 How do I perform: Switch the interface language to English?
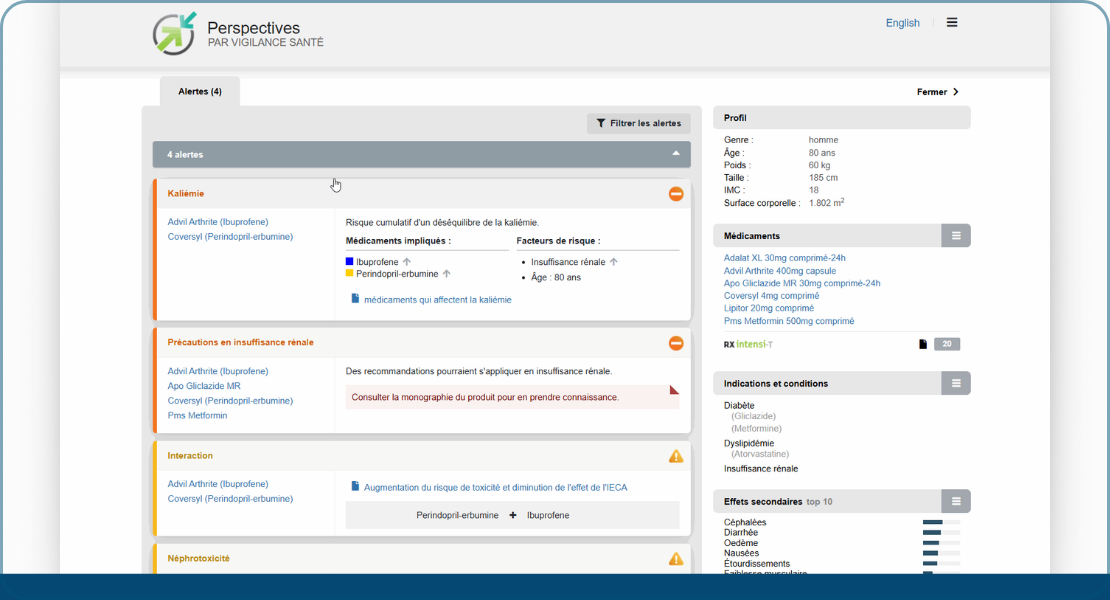click(901, 22)
